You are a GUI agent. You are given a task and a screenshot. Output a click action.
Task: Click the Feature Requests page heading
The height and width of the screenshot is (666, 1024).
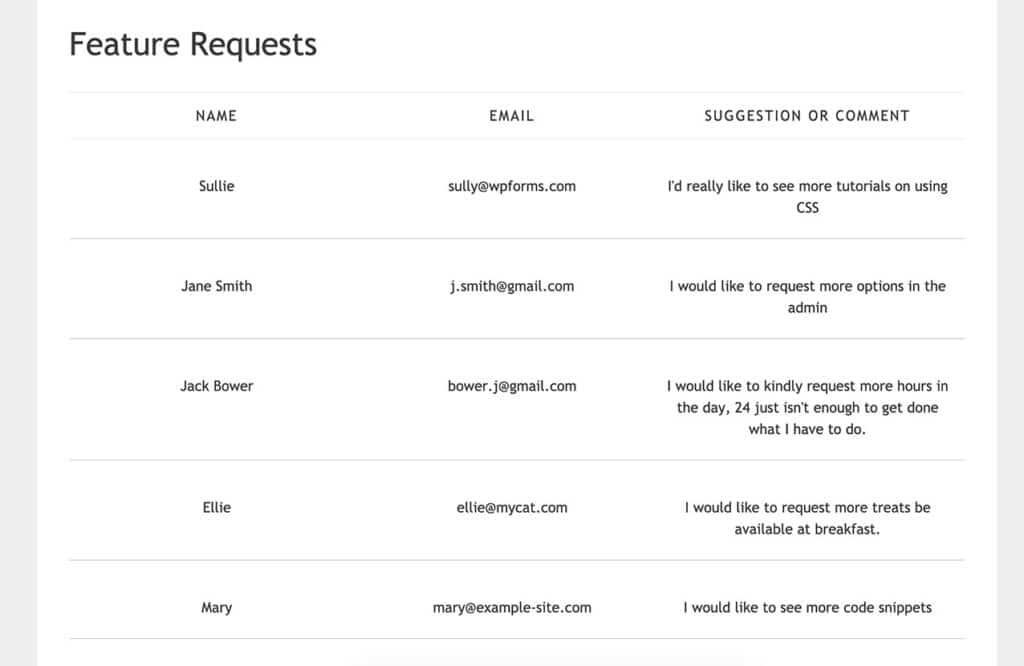[x=193, y=45]
